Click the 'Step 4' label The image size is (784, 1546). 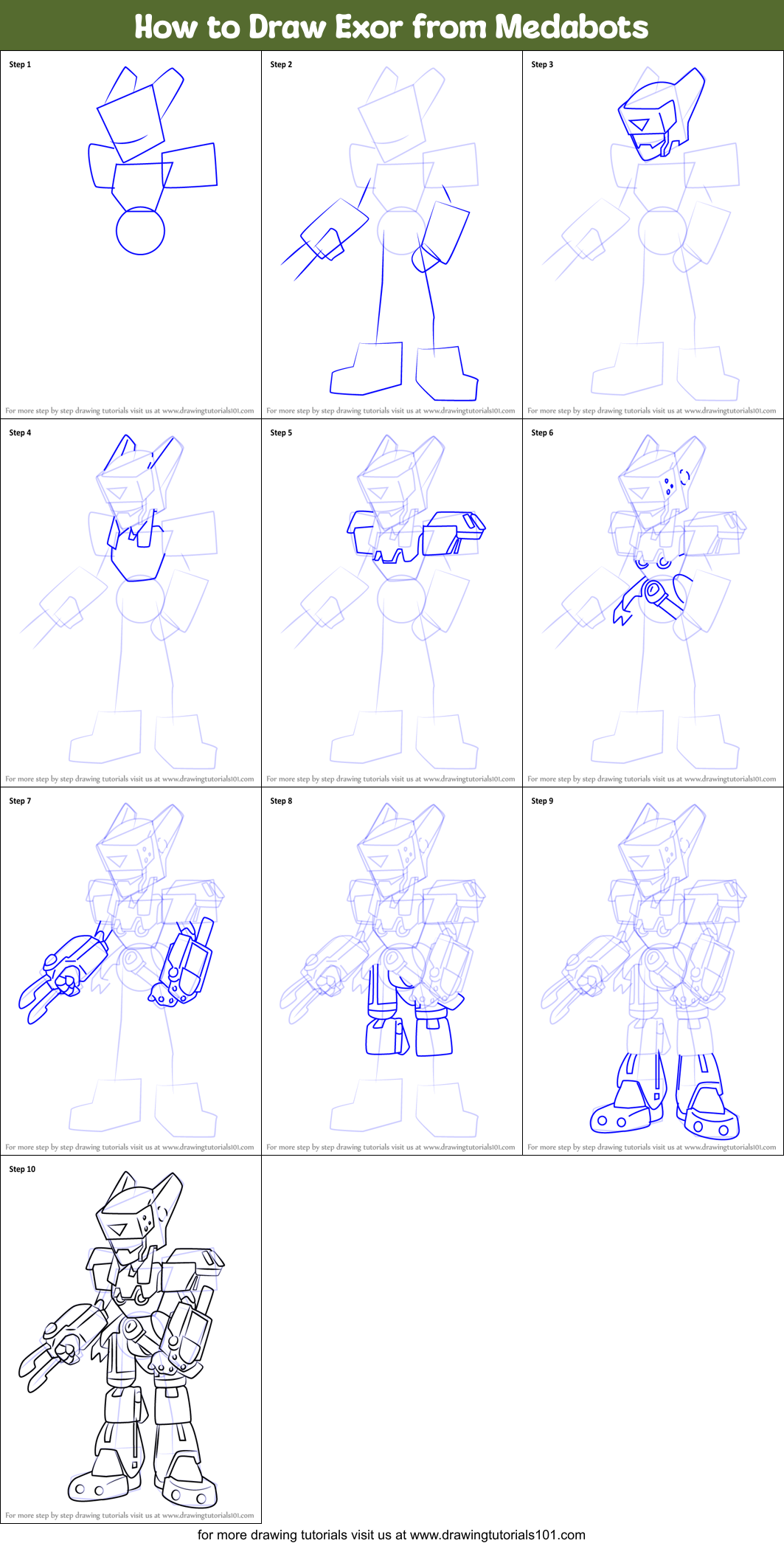coord(20,433)
